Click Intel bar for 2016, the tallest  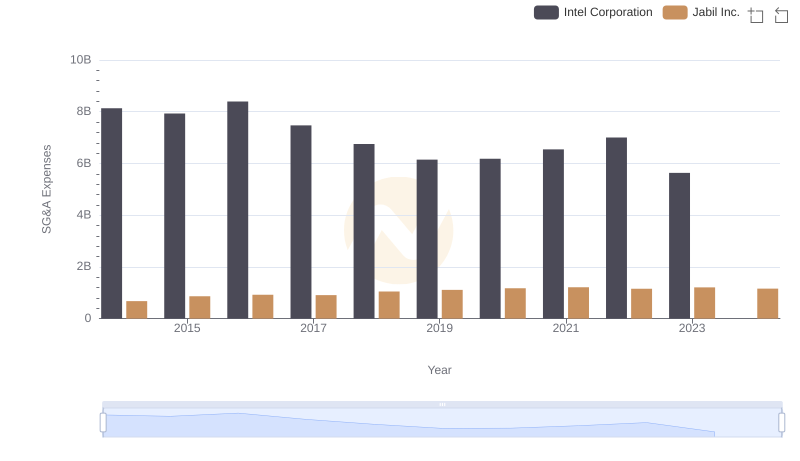click(x=238, y=210)
